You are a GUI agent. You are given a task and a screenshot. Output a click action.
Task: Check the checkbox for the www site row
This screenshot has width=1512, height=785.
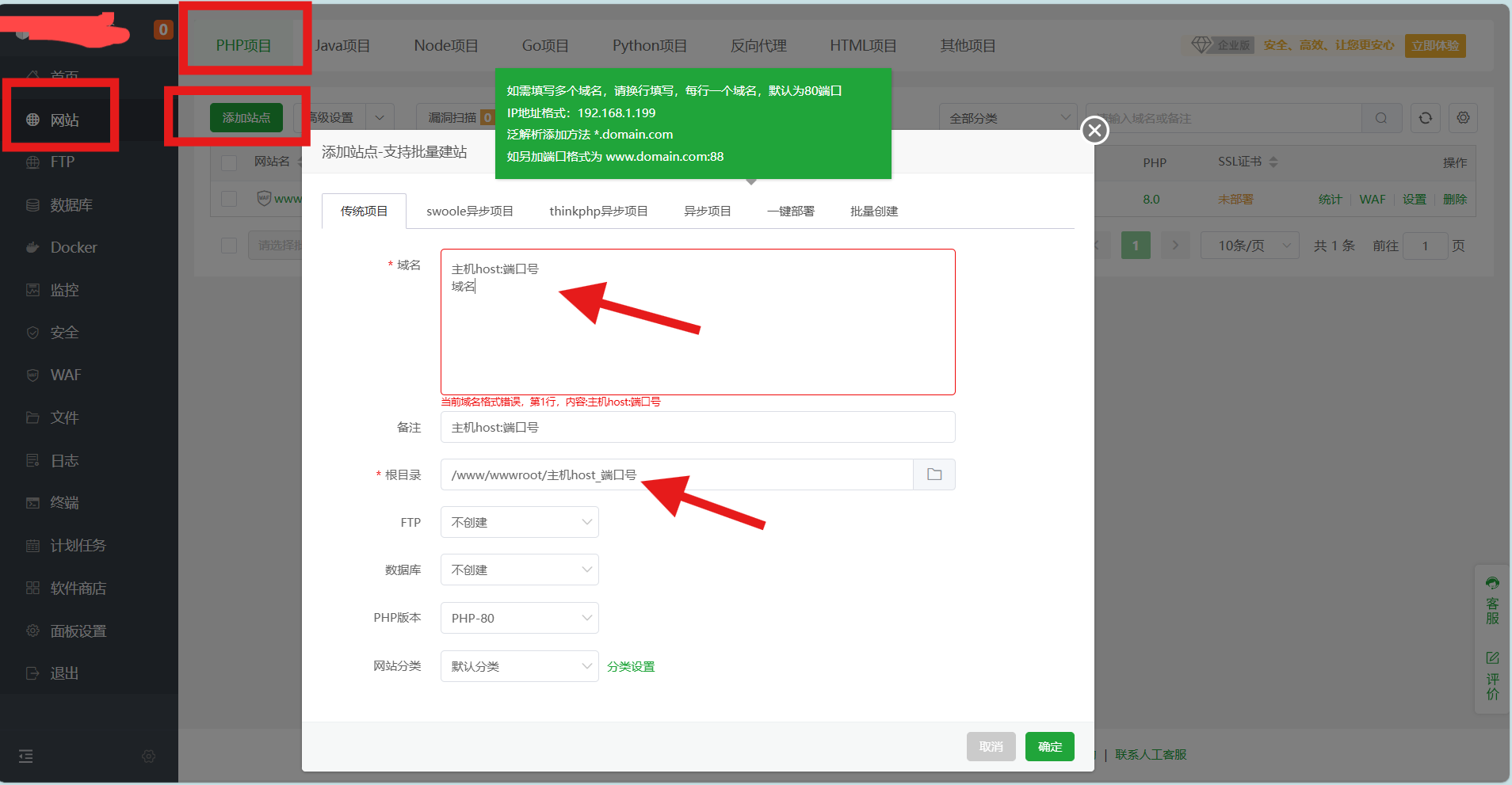(229, 199)
